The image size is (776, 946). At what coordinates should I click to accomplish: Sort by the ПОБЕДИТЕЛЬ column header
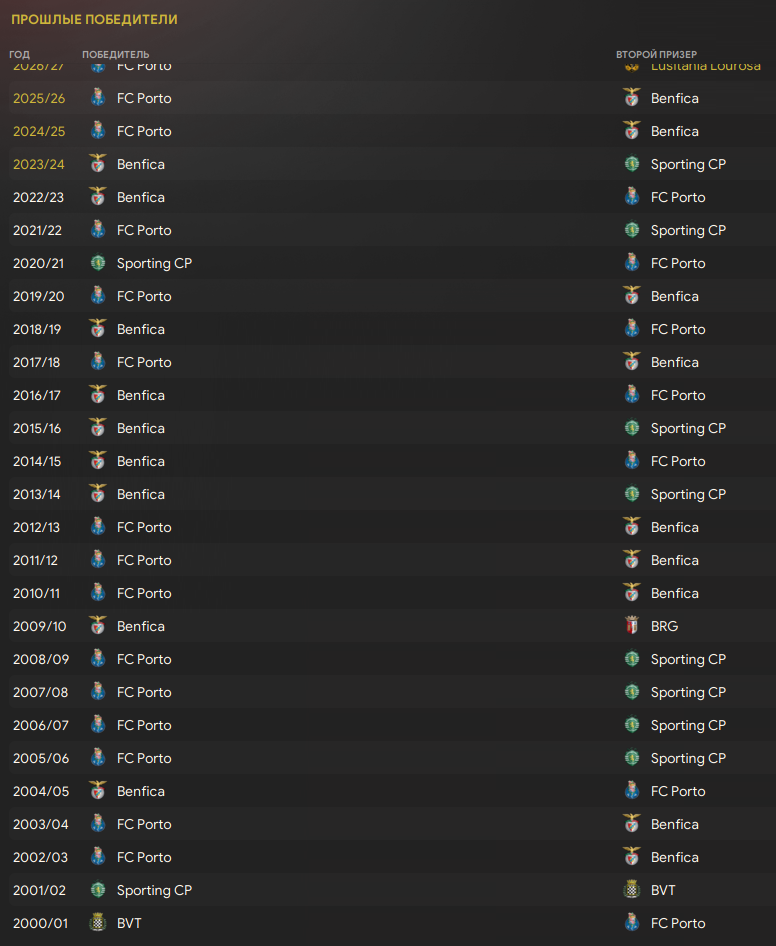point(115,54)
